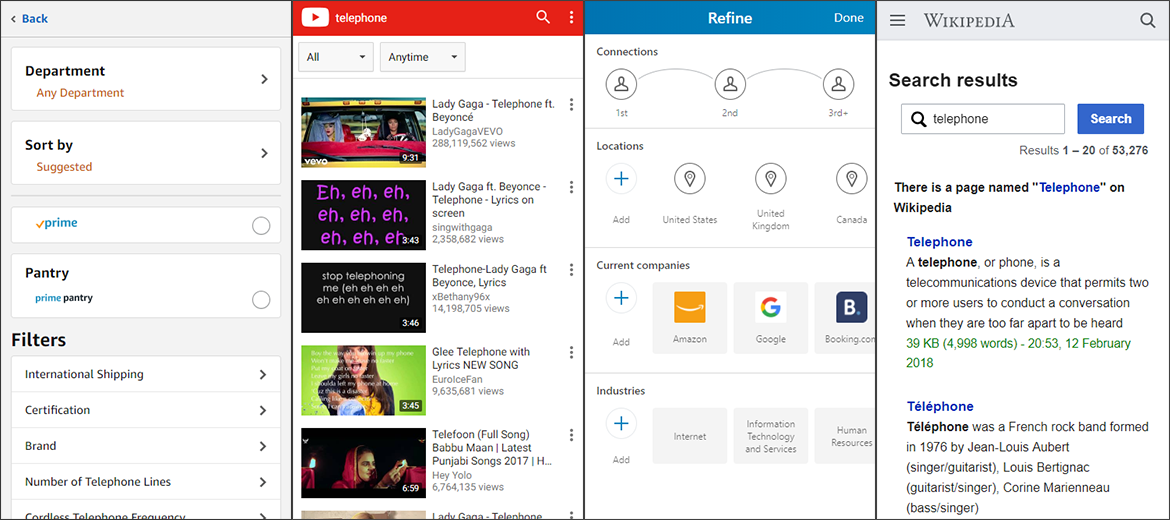Screen dimensions: 1170x520
Task: Select 1st connections person icon
Action: 621,84
